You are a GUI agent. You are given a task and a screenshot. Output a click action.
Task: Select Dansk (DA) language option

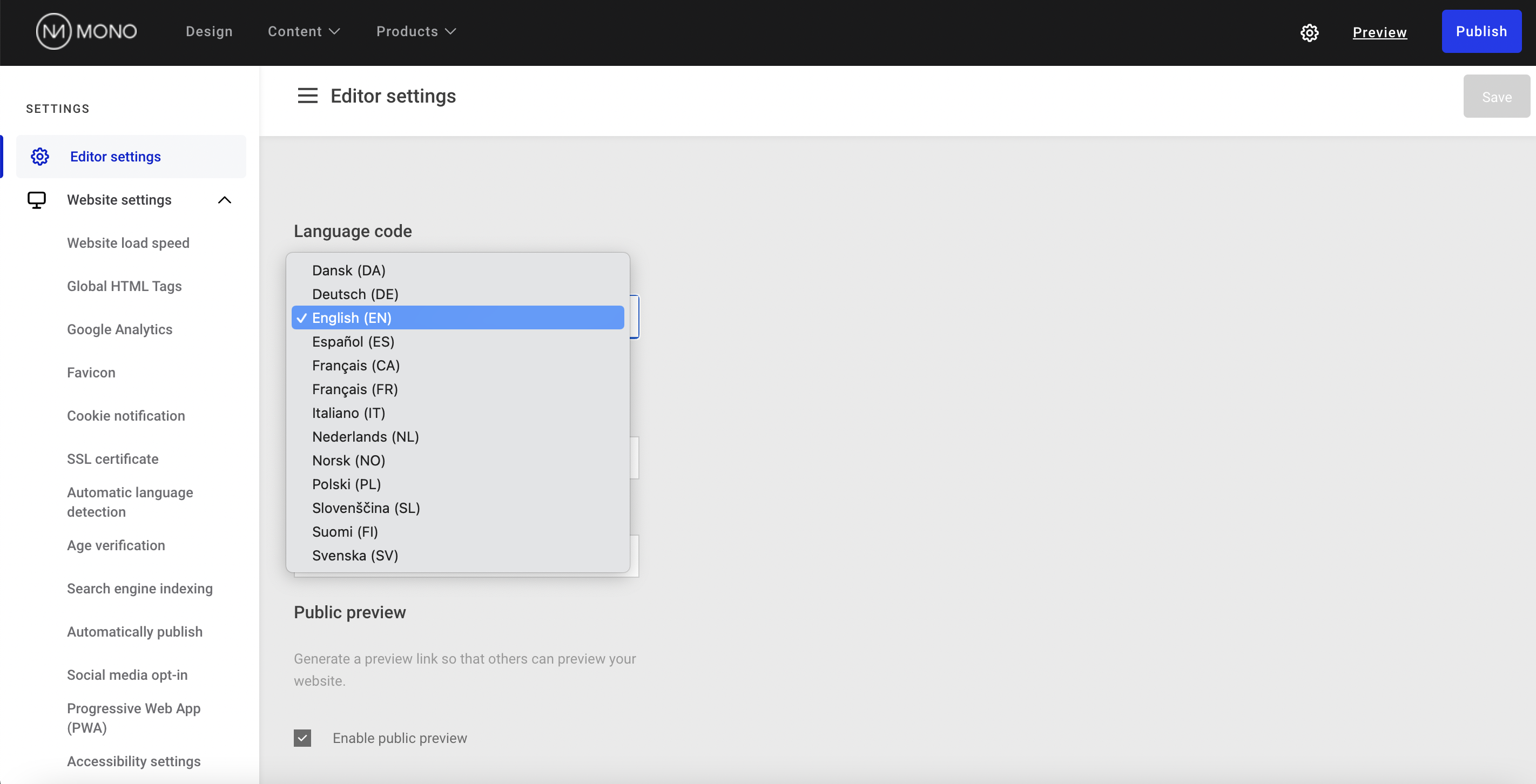coord(457,270)
